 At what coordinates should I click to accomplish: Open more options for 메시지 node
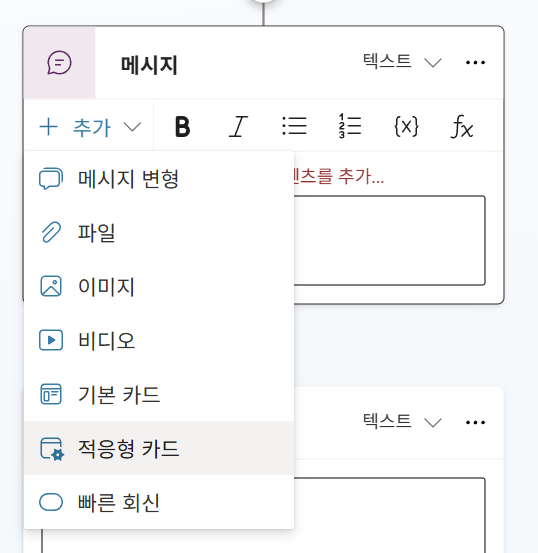(x=475, y=62)
